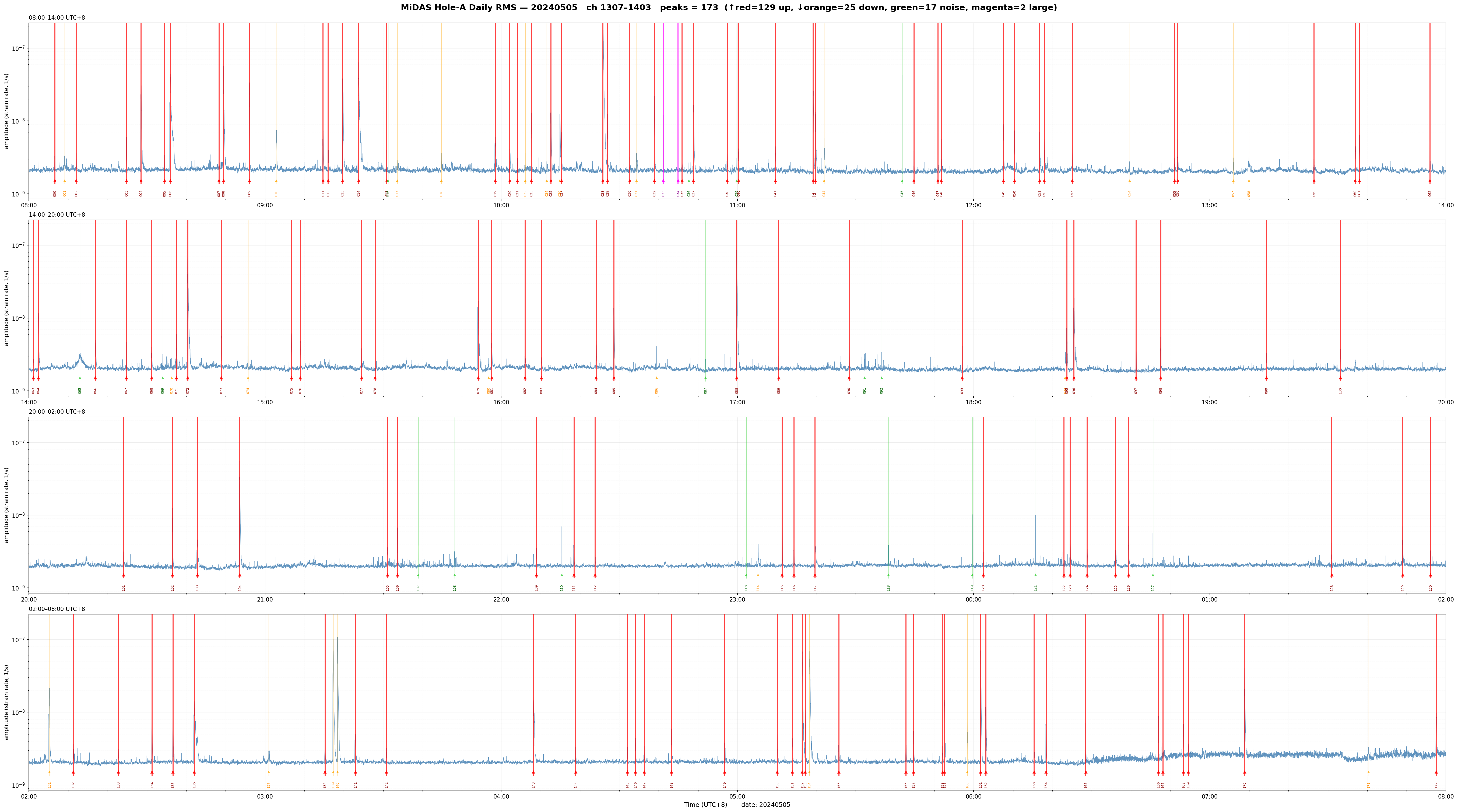Click the 03:00 time tick label

265,797
